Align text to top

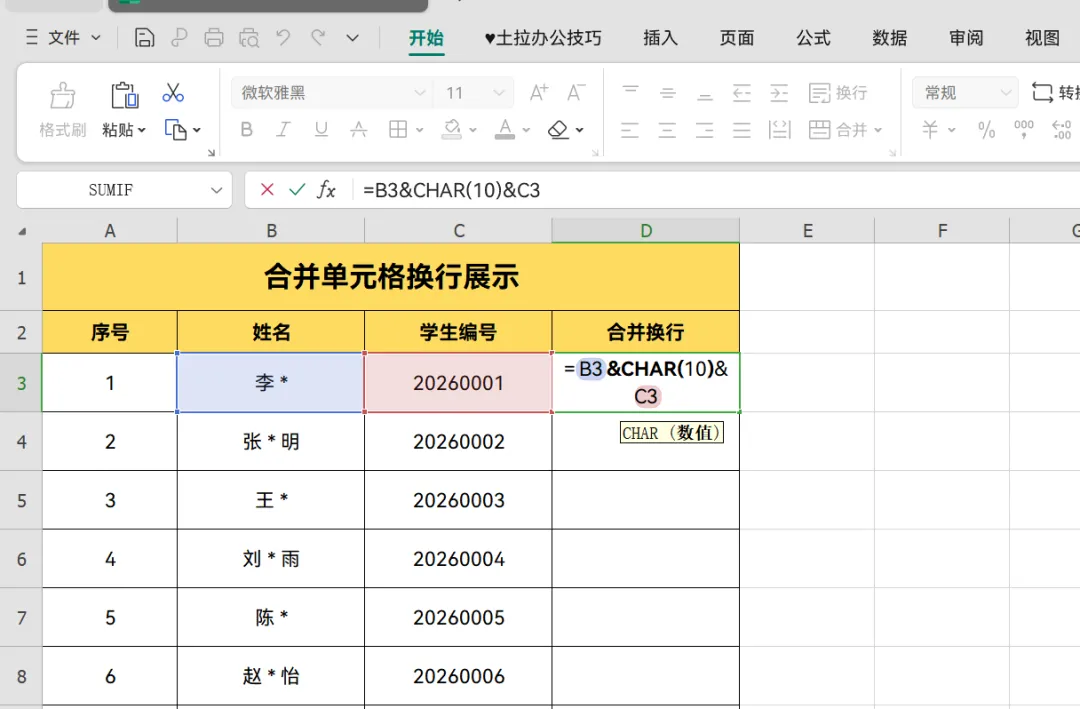pyautogui.click(x=630, y=92)
